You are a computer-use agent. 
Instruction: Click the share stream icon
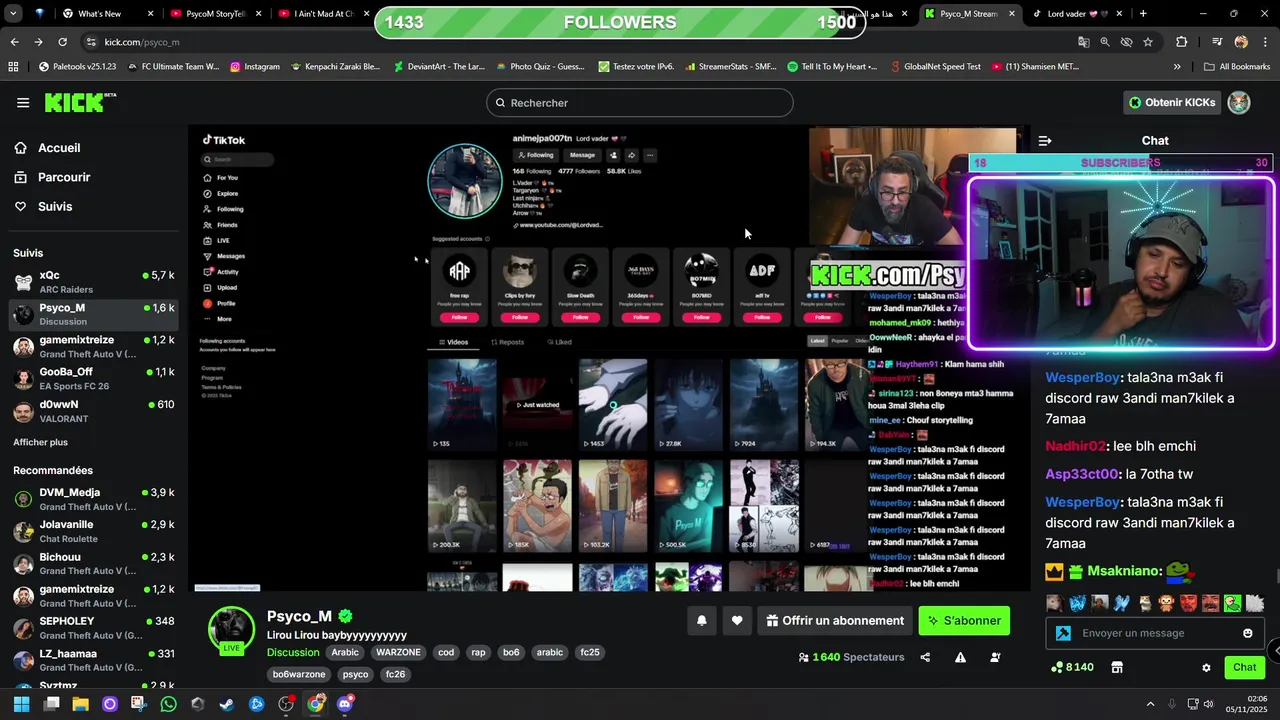[x=925, y=658]
